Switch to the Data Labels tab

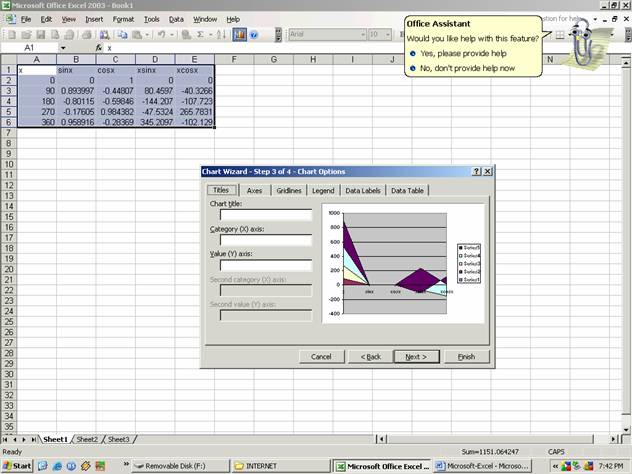pyautogui.click(x=363, y=191)
